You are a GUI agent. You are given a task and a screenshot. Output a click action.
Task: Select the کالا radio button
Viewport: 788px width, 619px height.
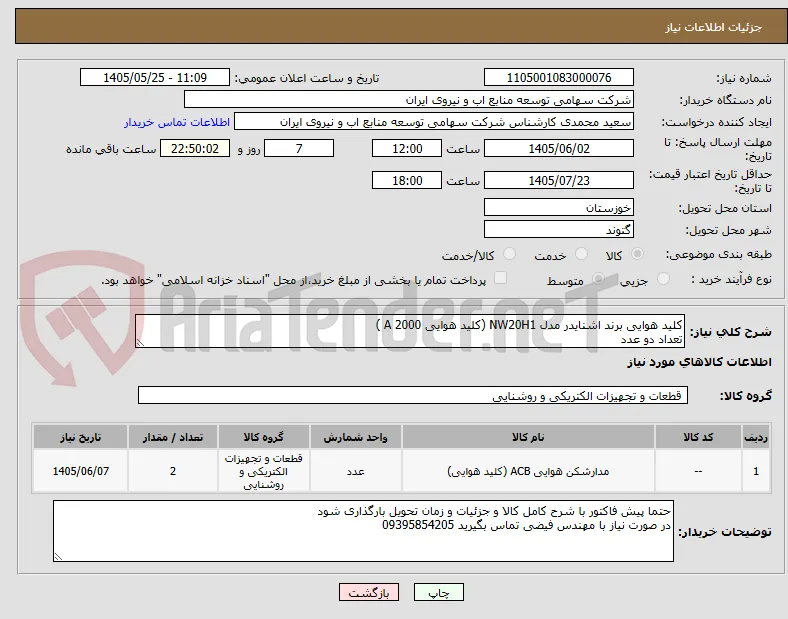pos(637,254)
